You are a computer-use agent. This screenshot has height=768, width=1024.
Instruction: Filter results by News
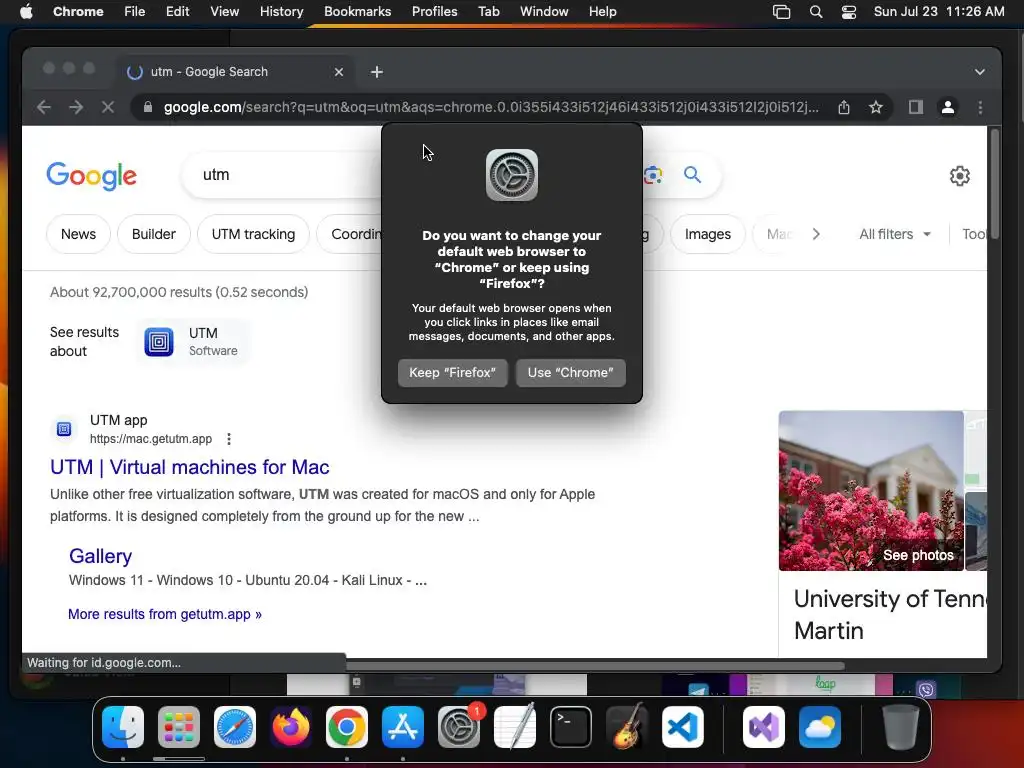point(78,234)
